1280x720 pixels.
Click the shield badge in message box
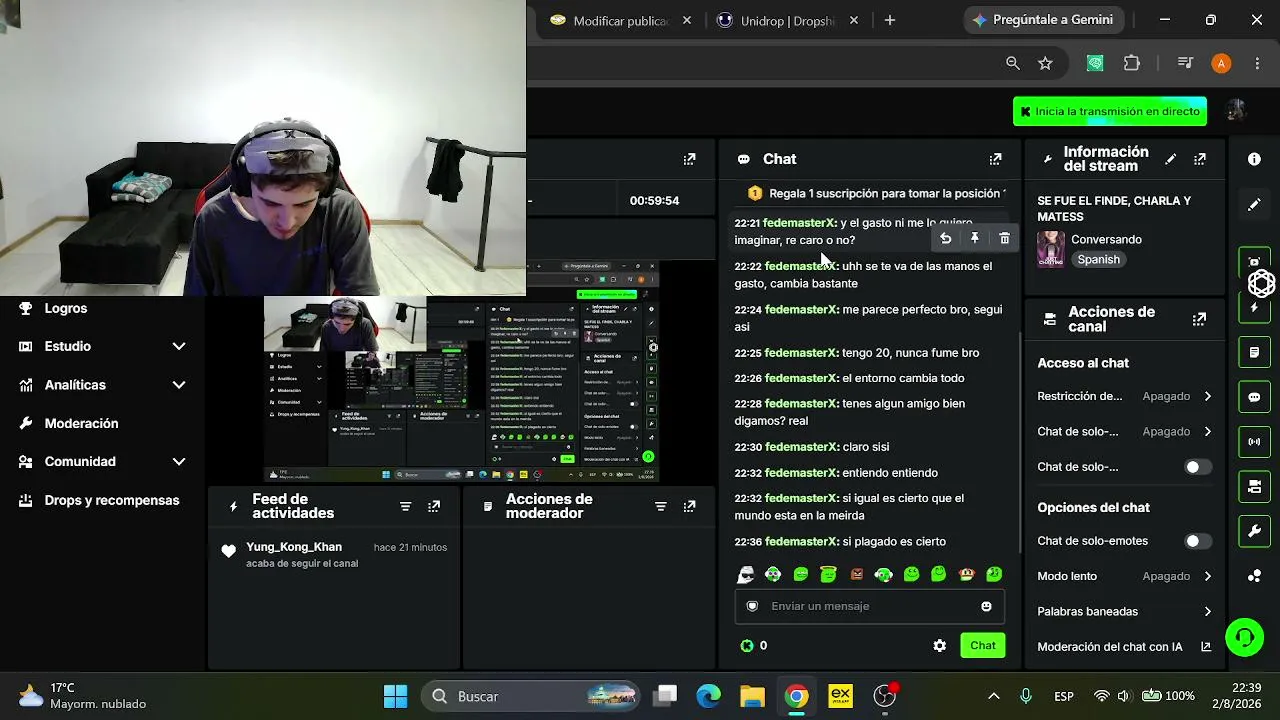click(x=752, y=606)
